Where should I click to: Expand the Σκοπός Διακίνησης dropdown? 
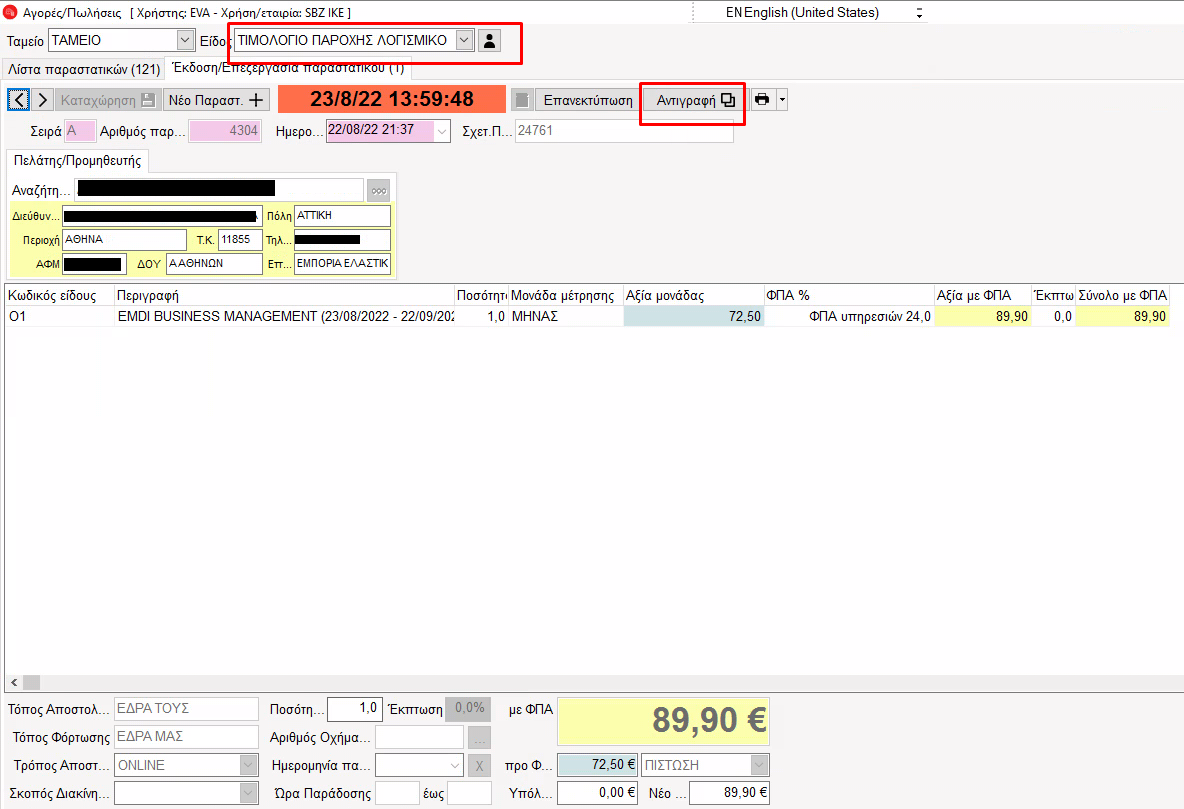click(x=248, y=793)
